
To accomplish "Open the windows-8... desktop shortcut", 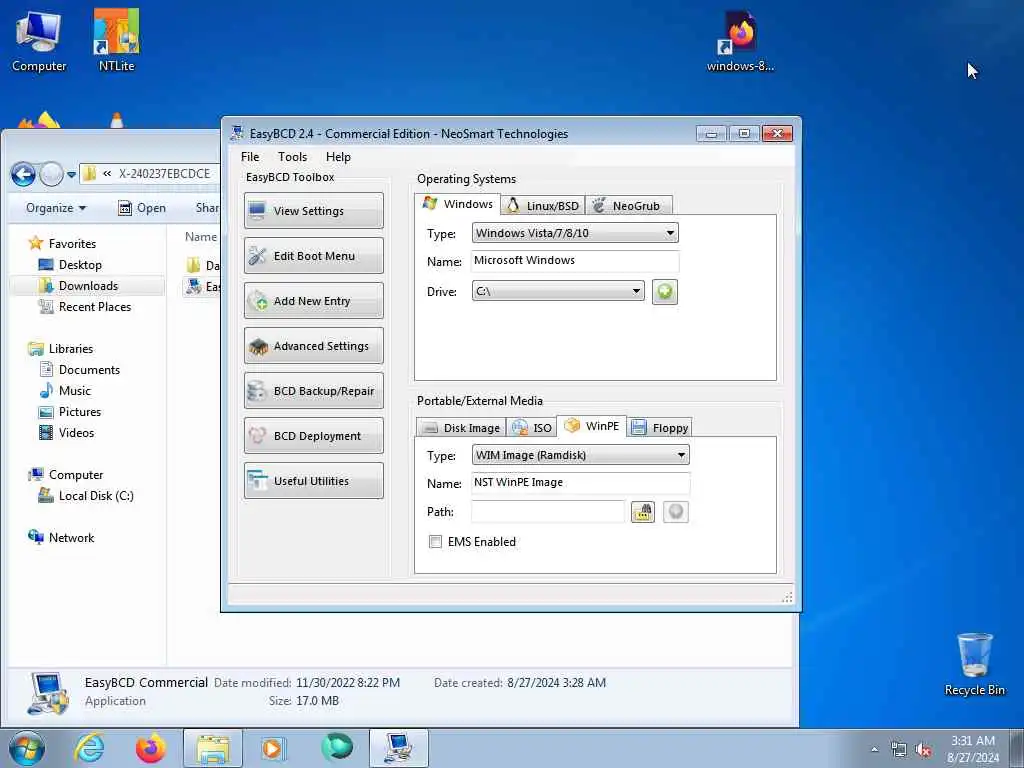I will (x=740, y=42).
